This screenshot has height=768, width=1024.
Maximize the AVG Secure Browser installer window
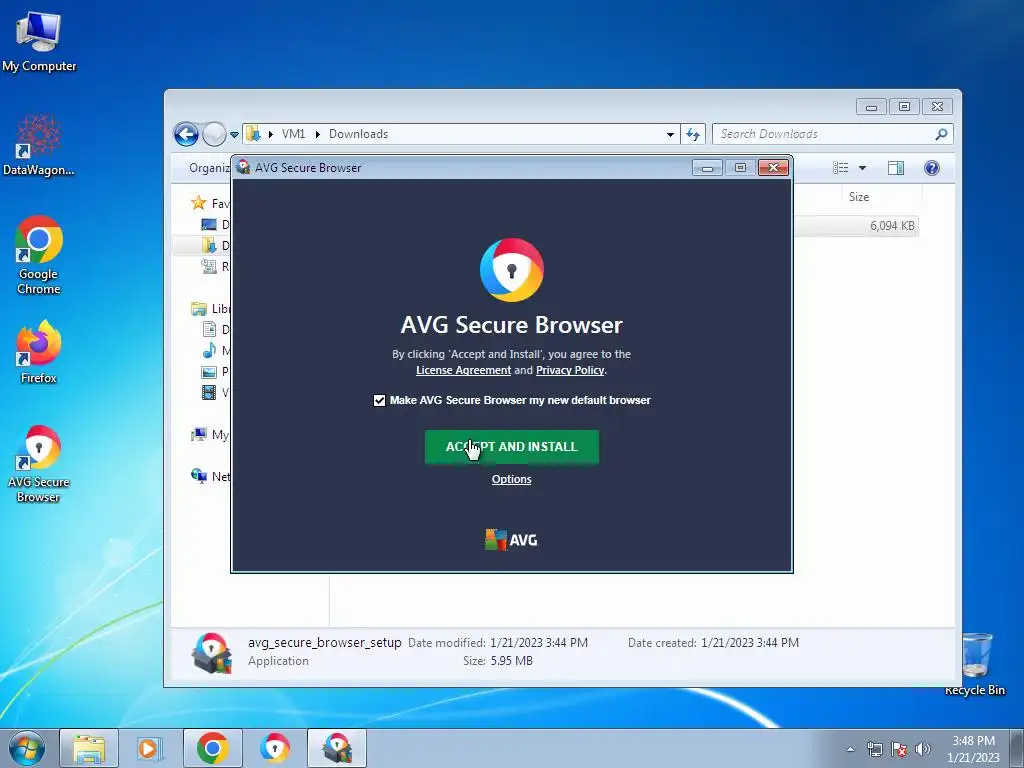(x=740, y=168)
